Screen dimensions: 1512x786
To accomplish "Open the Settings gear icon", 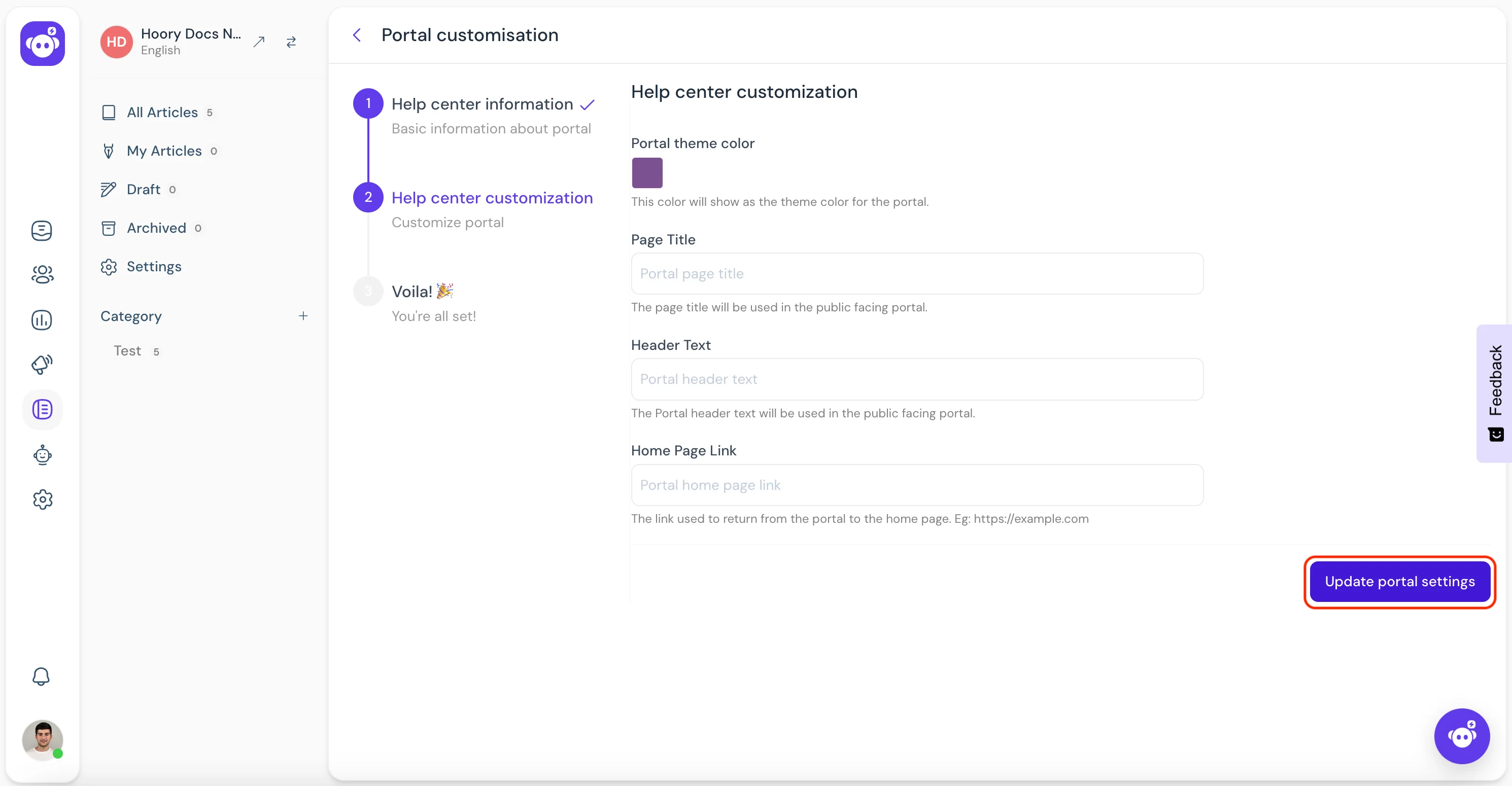I will click(43, 499).
